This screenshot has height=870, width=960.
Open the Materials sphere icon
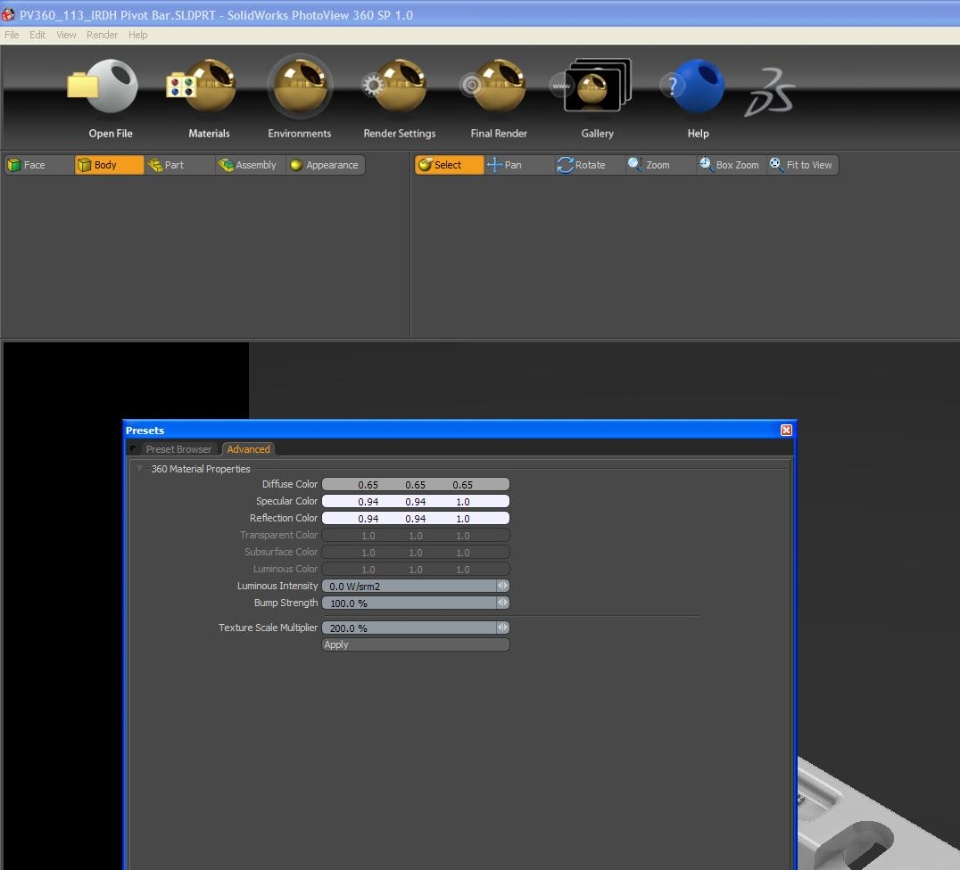click(x=201, y=86)
